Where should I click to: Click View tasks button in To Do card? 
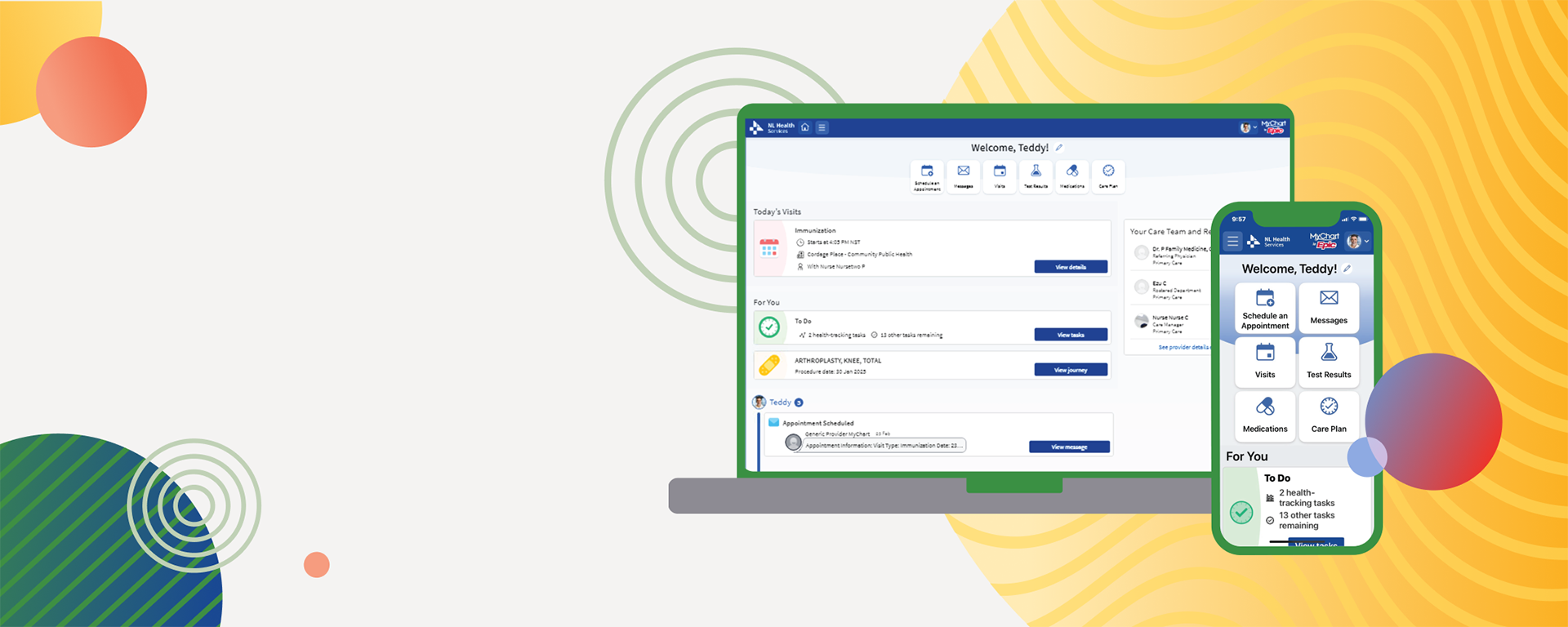point(1071,335)
